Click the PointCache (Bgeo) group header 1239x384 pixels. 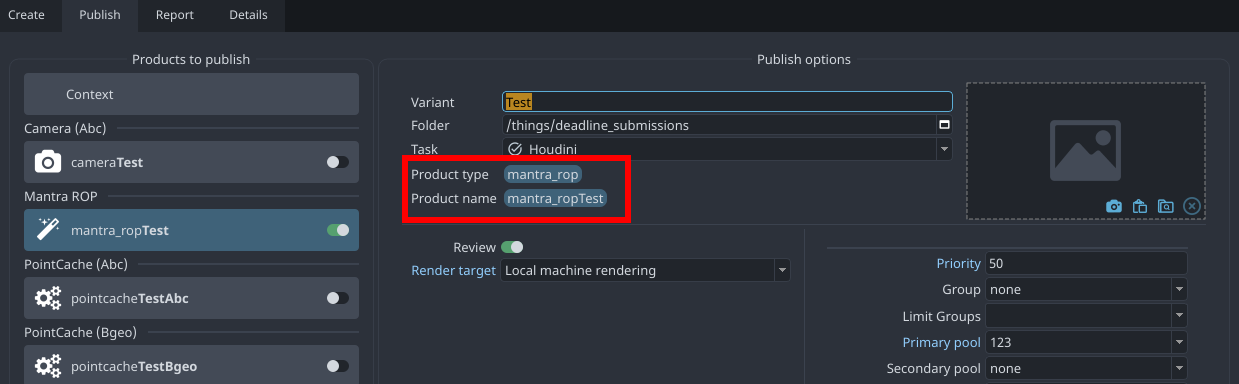(81, 332)
